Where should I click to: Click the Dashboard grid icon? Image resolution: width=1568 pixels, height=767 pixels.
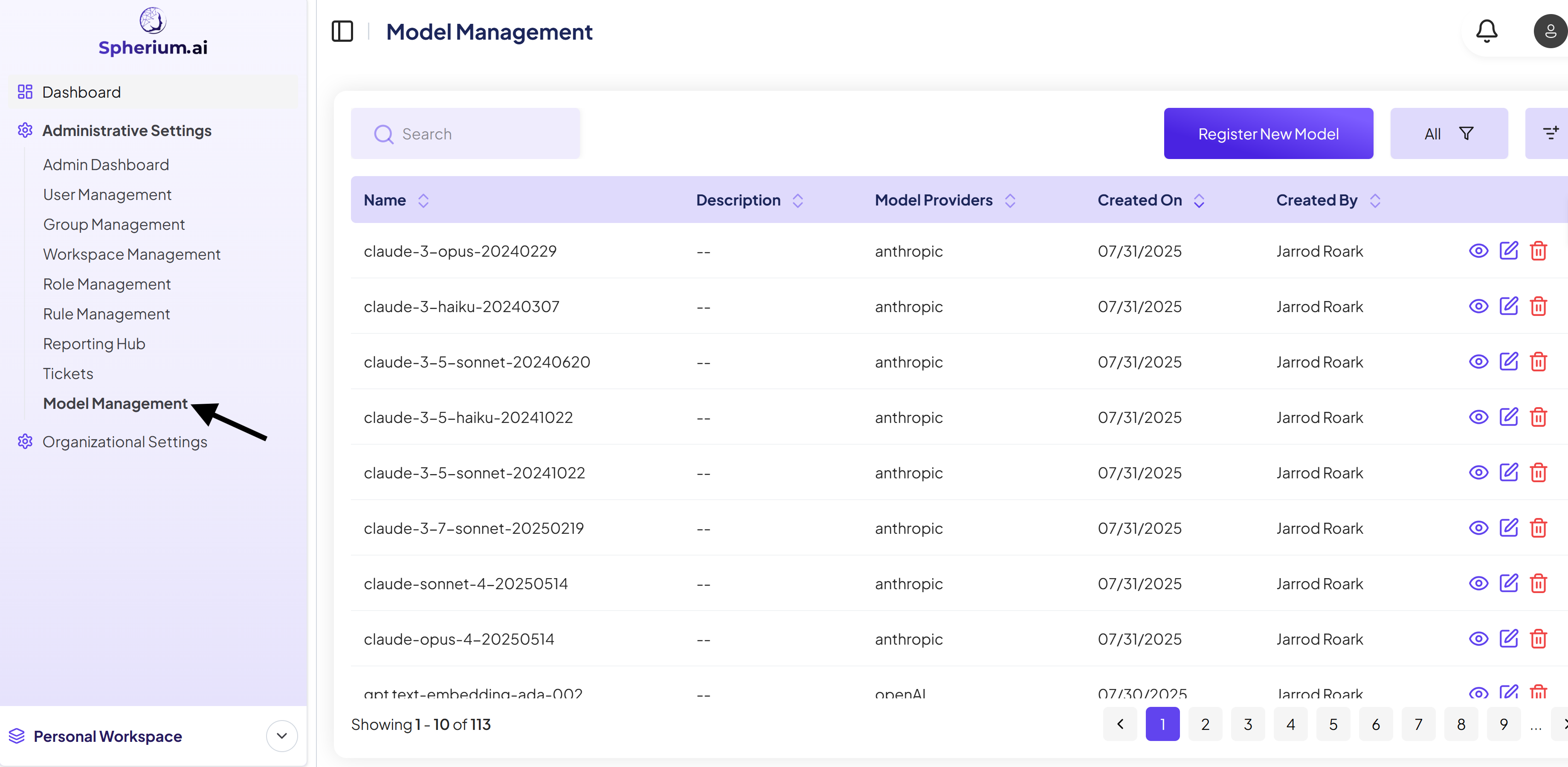25,92
